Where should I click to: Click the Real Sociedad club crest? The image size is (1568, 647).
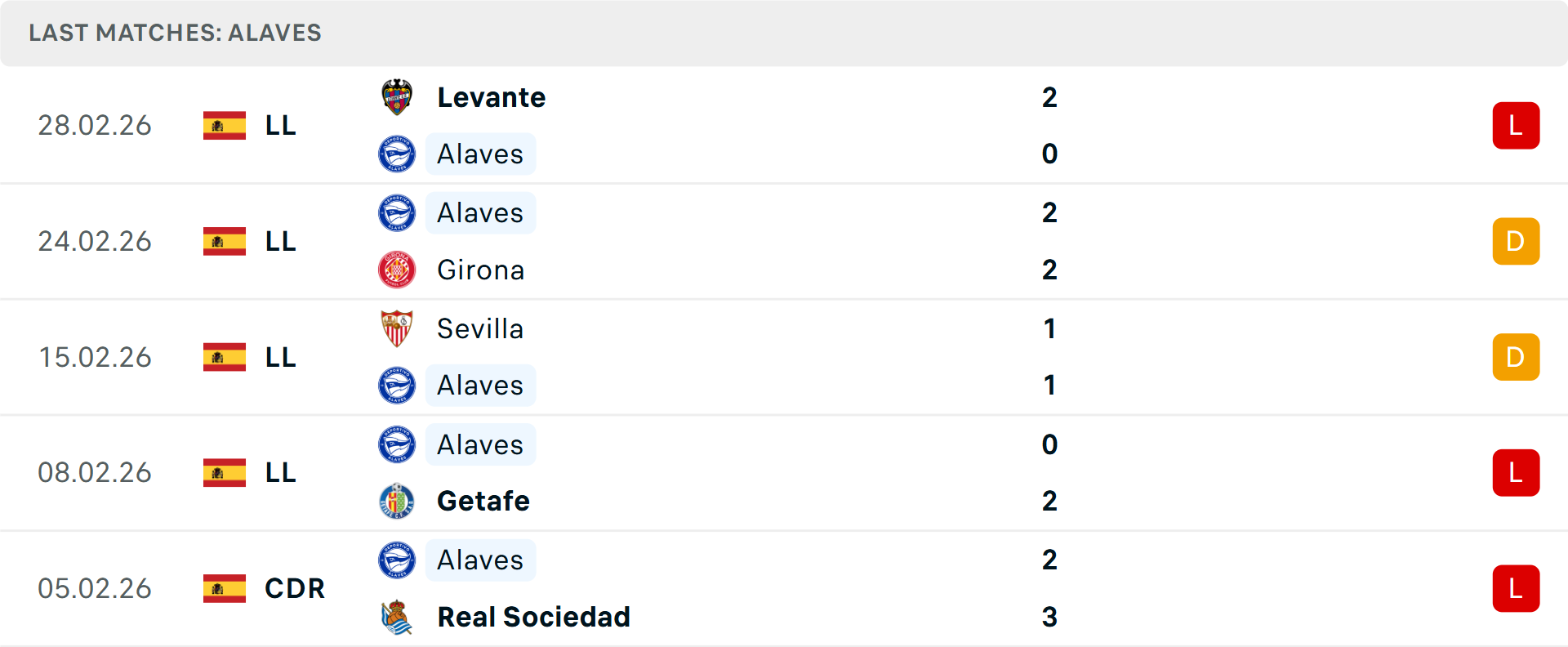tap(397, 617)
